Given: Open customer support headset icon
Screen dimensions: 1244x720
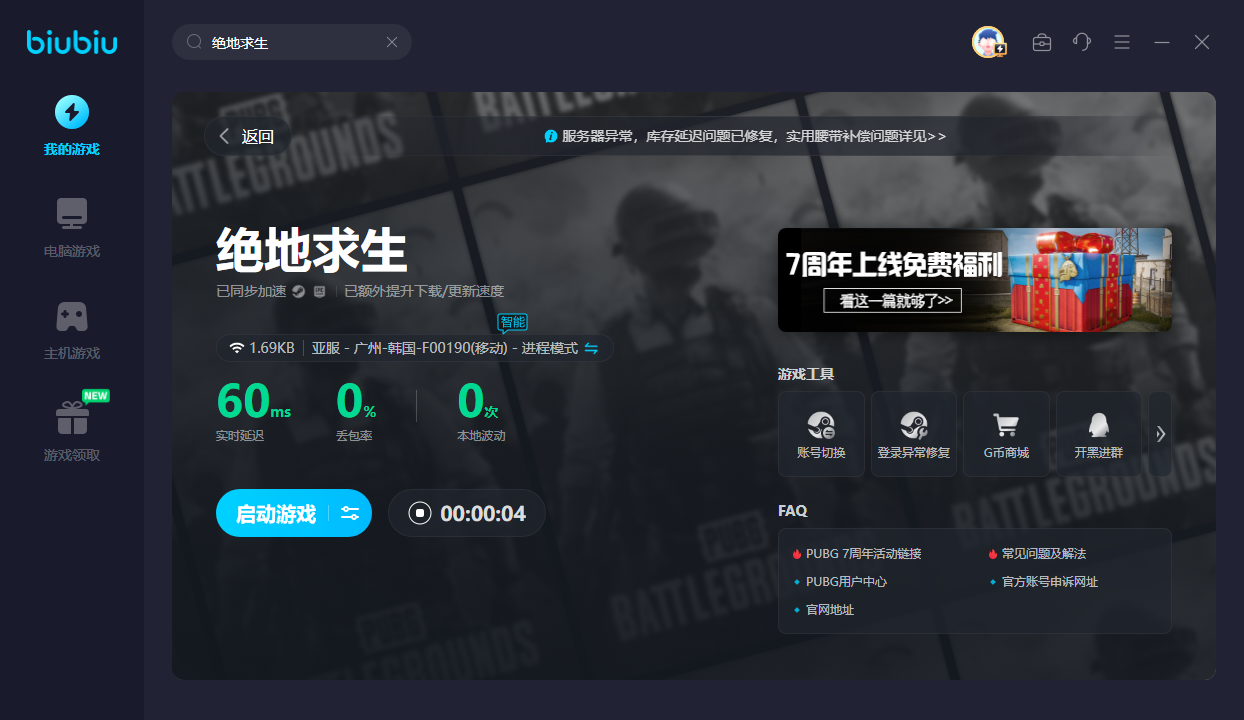Looking at the screenshot, I should pyautogui.click(x=1082, y=42).
